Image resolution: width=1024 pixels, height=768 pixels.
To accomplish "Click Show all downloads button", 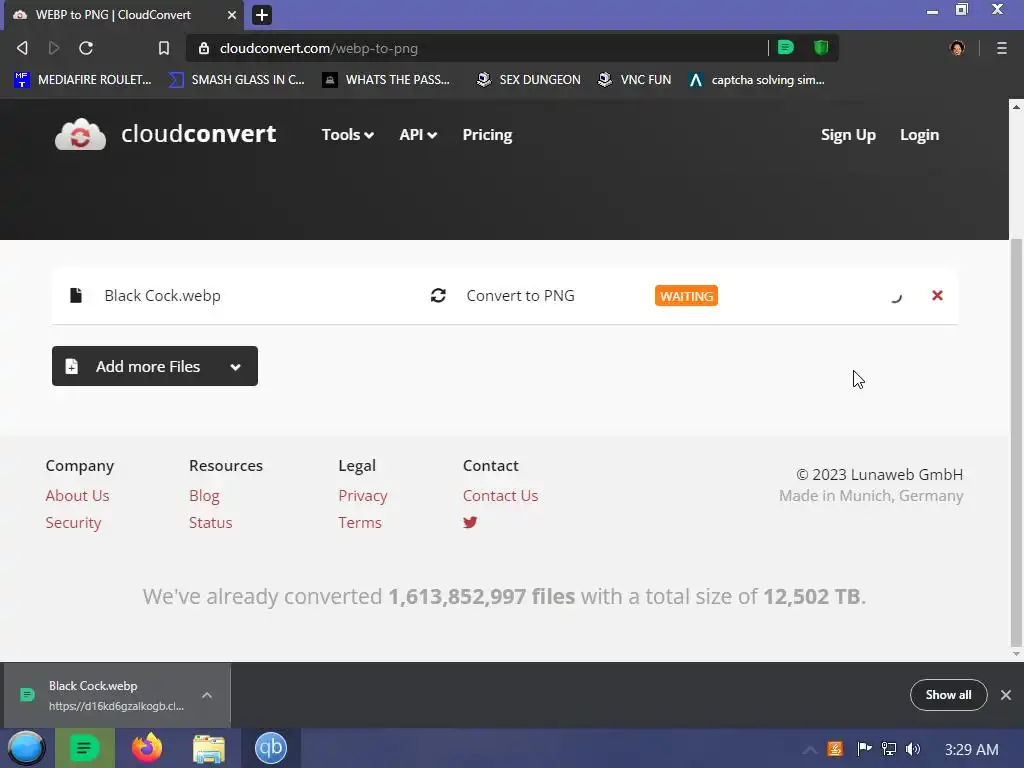I will 948,695.
